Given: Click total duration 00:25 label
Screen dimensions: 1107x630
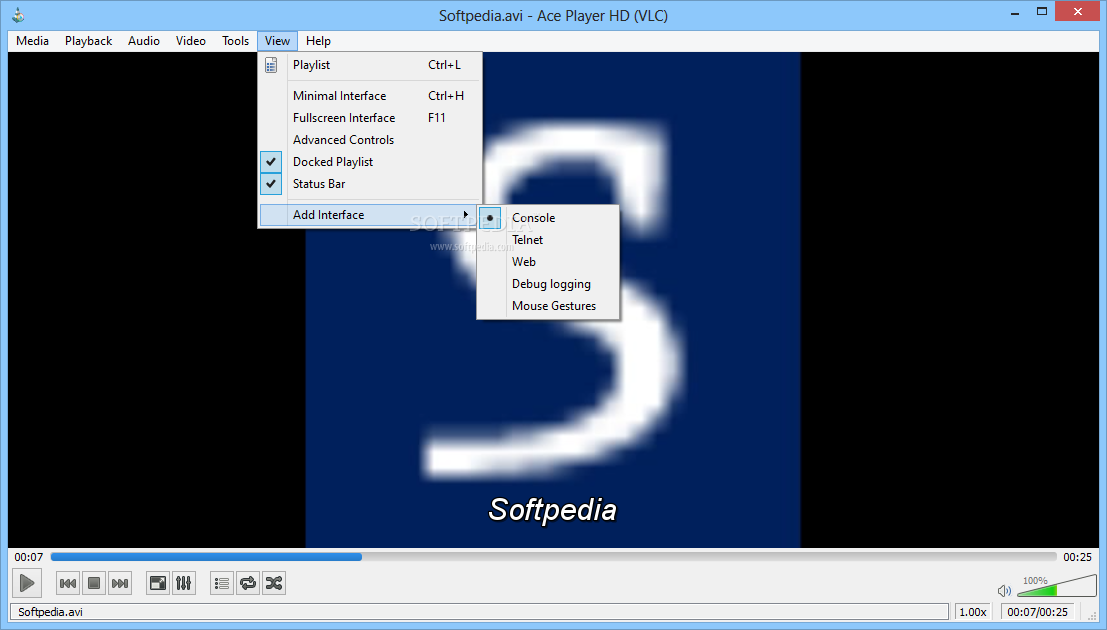Looking at the screenshot, I should pyautogui.click(x=1077, y=557).
